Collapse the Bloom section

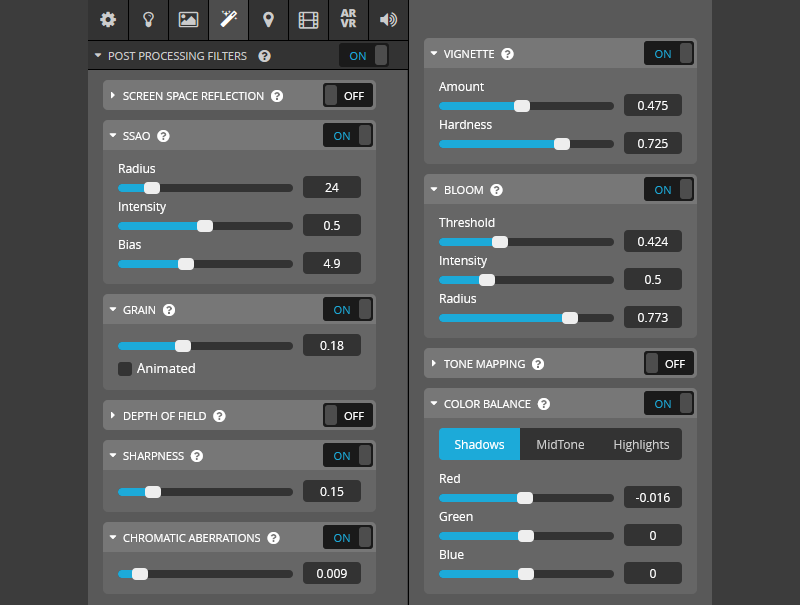[434, 190]
